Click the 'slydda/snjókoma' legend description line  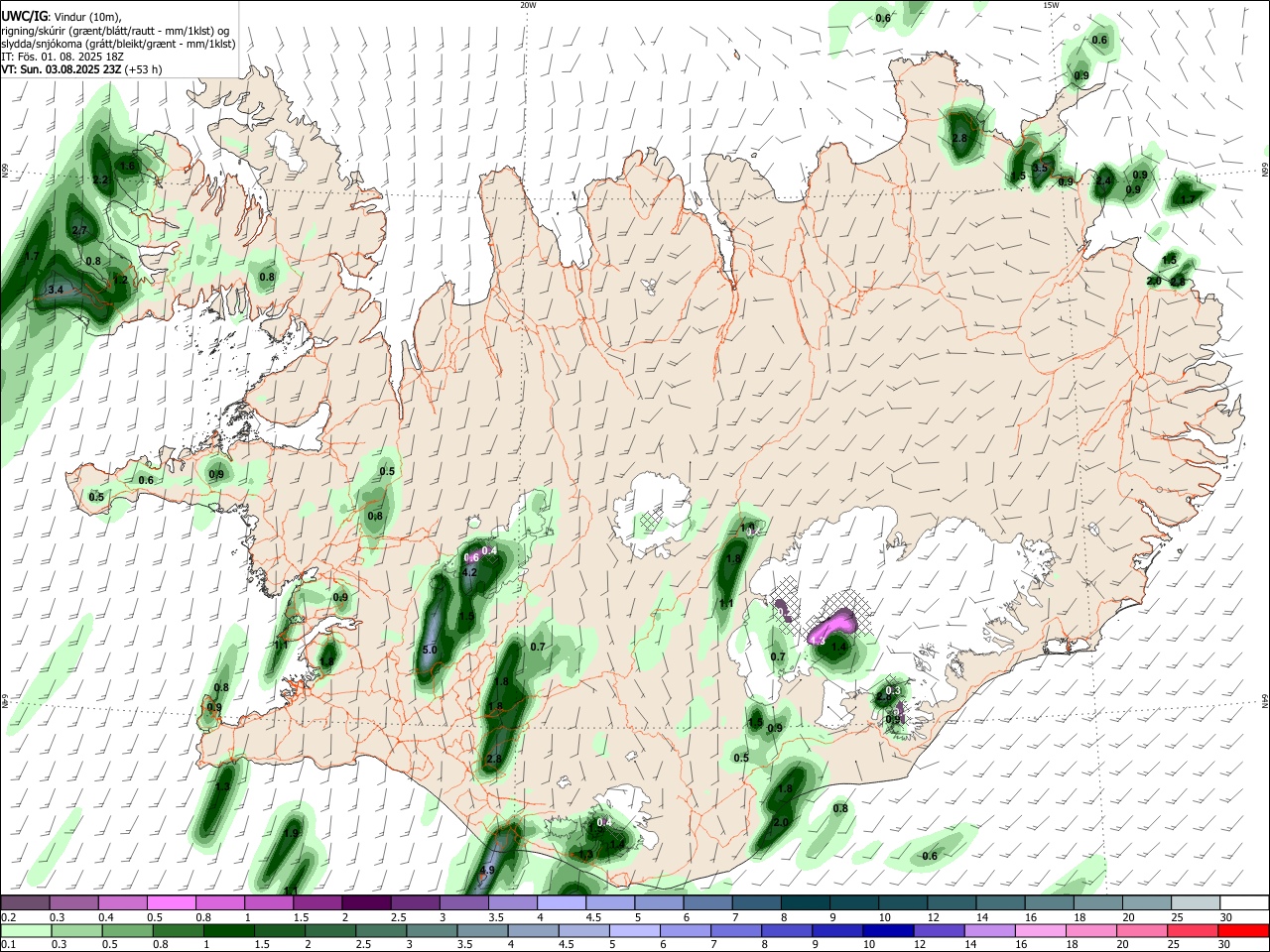pos(118,44)
